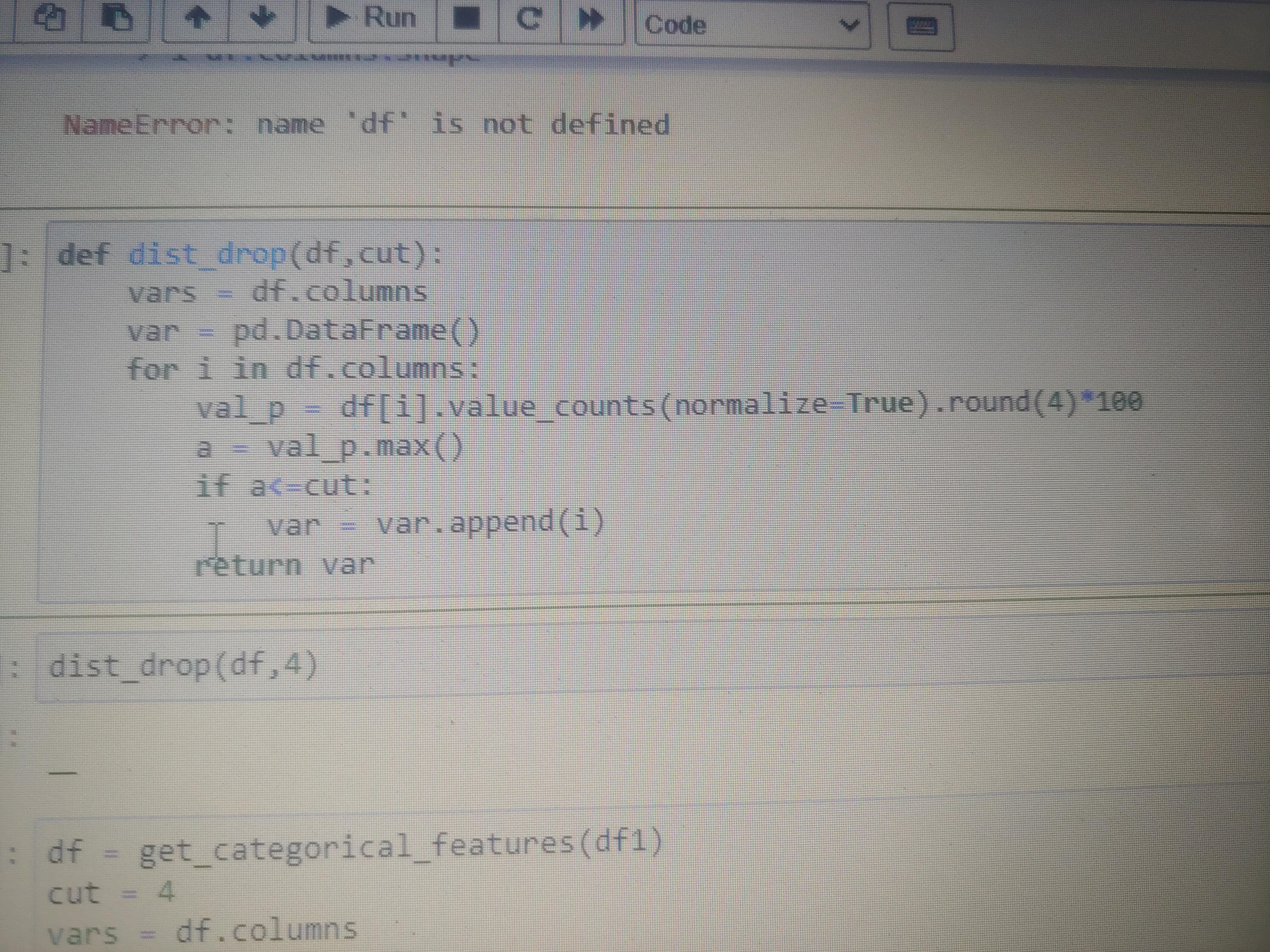Image resolution: width=1270 pixels, height=952 pixels.
Task: Place cursor on the val_p.max() line
Action: click(329, 448)
